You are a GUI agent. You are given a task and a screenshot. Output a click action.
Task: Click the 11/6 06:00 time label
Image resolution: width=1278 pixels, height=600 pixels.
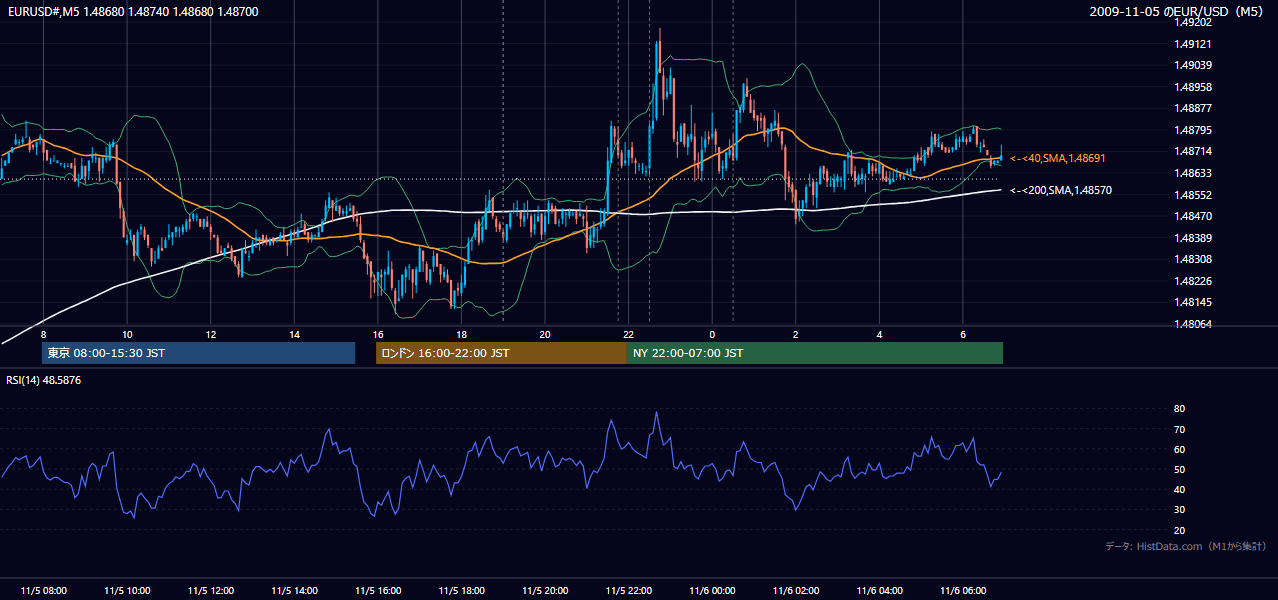coord(963,591)
